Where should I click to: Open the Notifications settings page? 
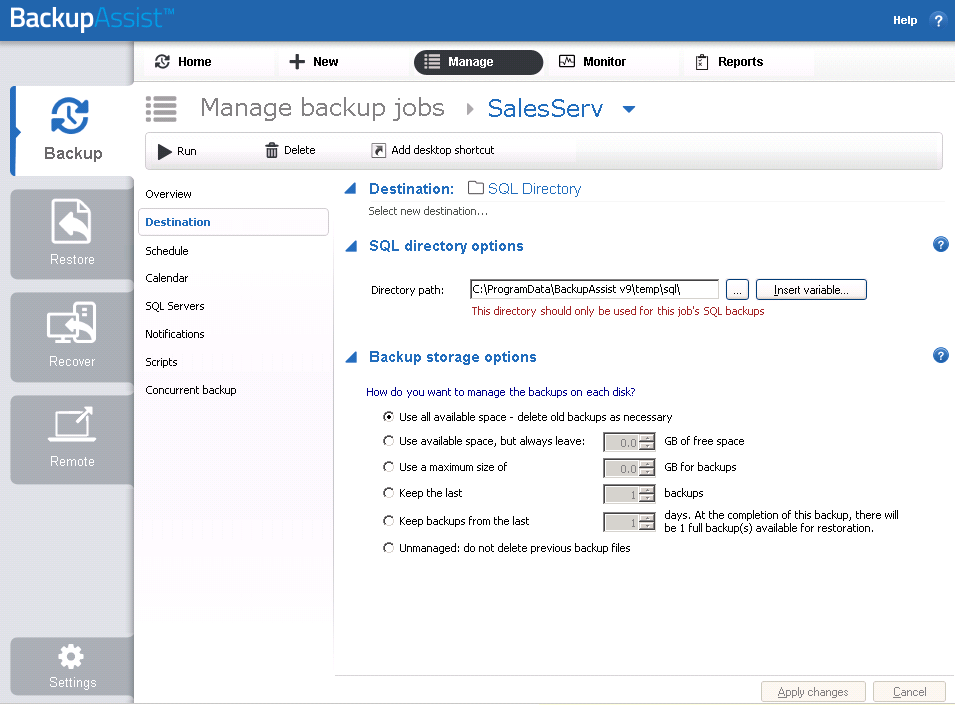175,334
